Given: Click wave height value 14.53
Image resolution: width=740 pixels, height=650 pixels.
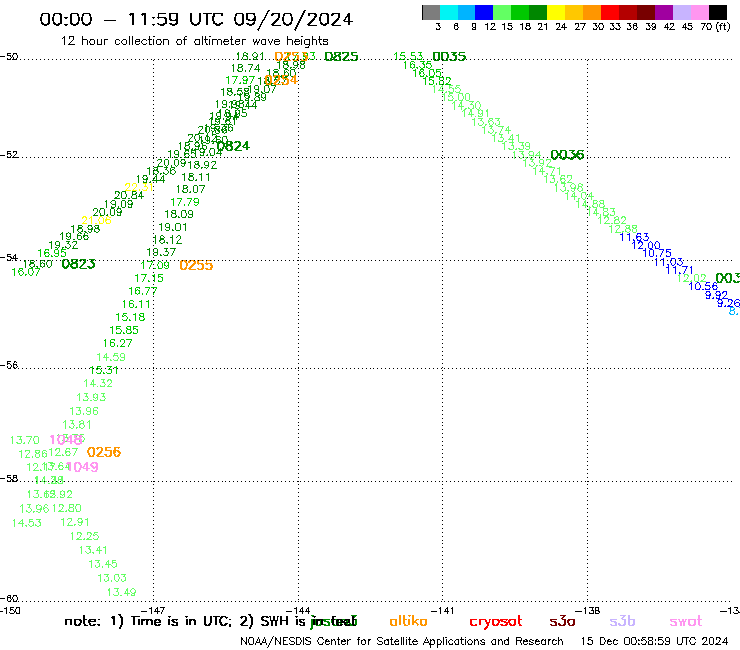Looking at the screenshot, I should pyautogui.click(x=26, y=523).
